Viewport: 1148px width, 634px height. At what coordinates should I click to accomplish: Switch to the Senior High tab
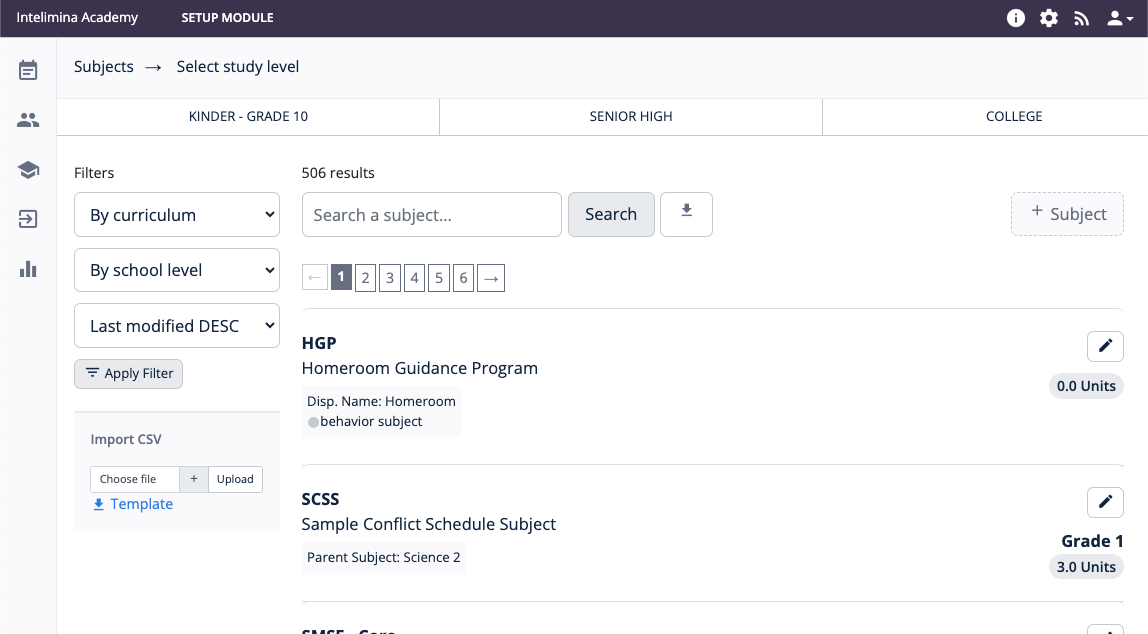[x=631, y=116]
